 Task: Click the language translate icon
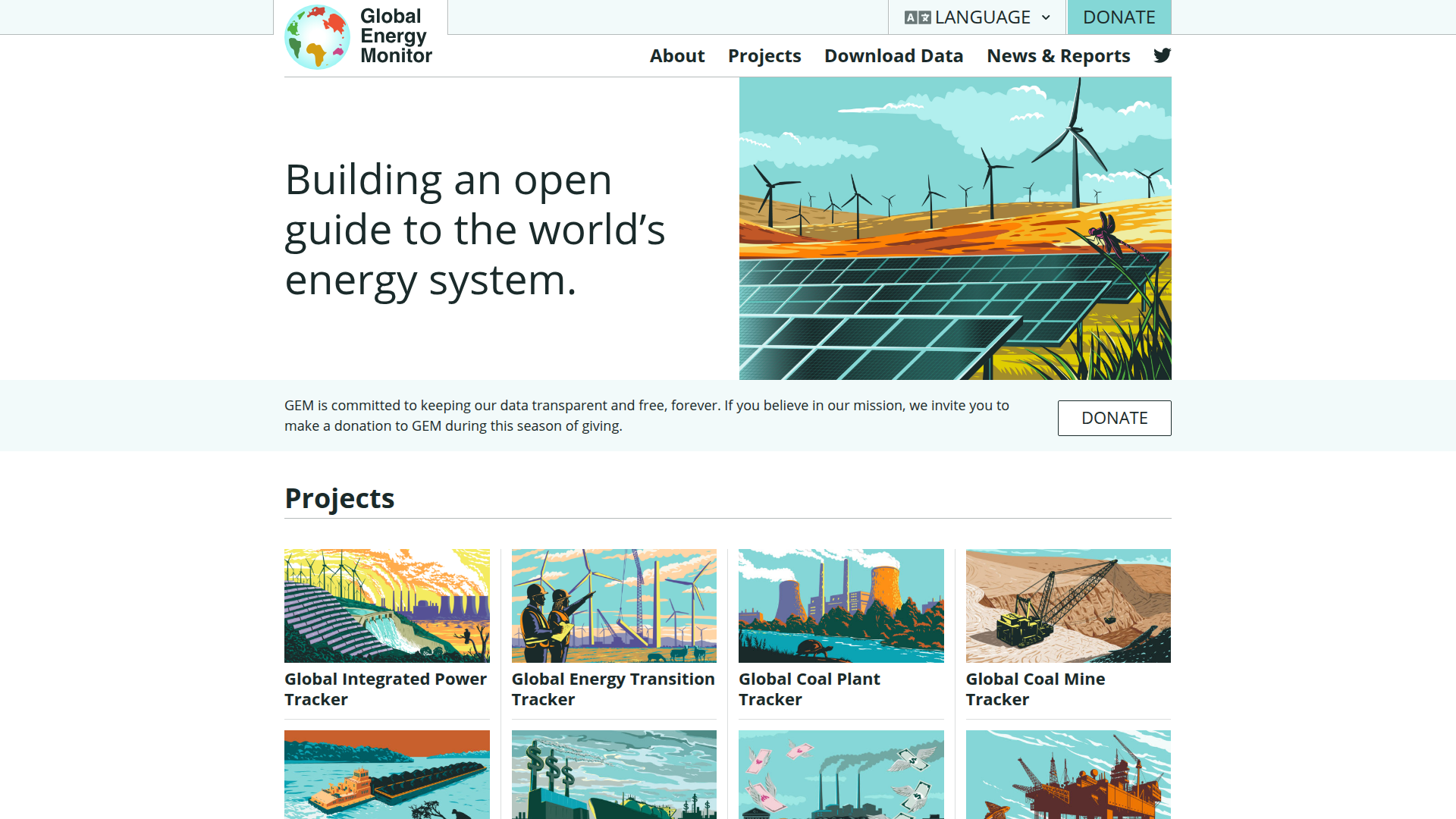point(918,17)
